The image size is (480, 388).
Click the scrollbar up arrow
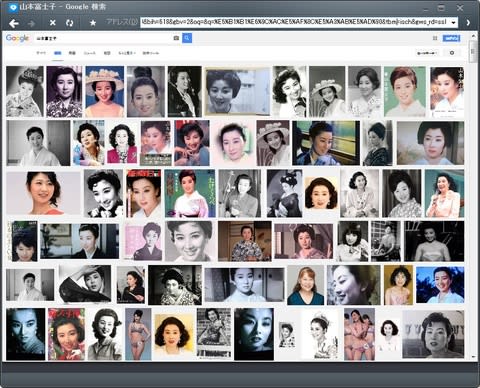(x=473, y=35)
